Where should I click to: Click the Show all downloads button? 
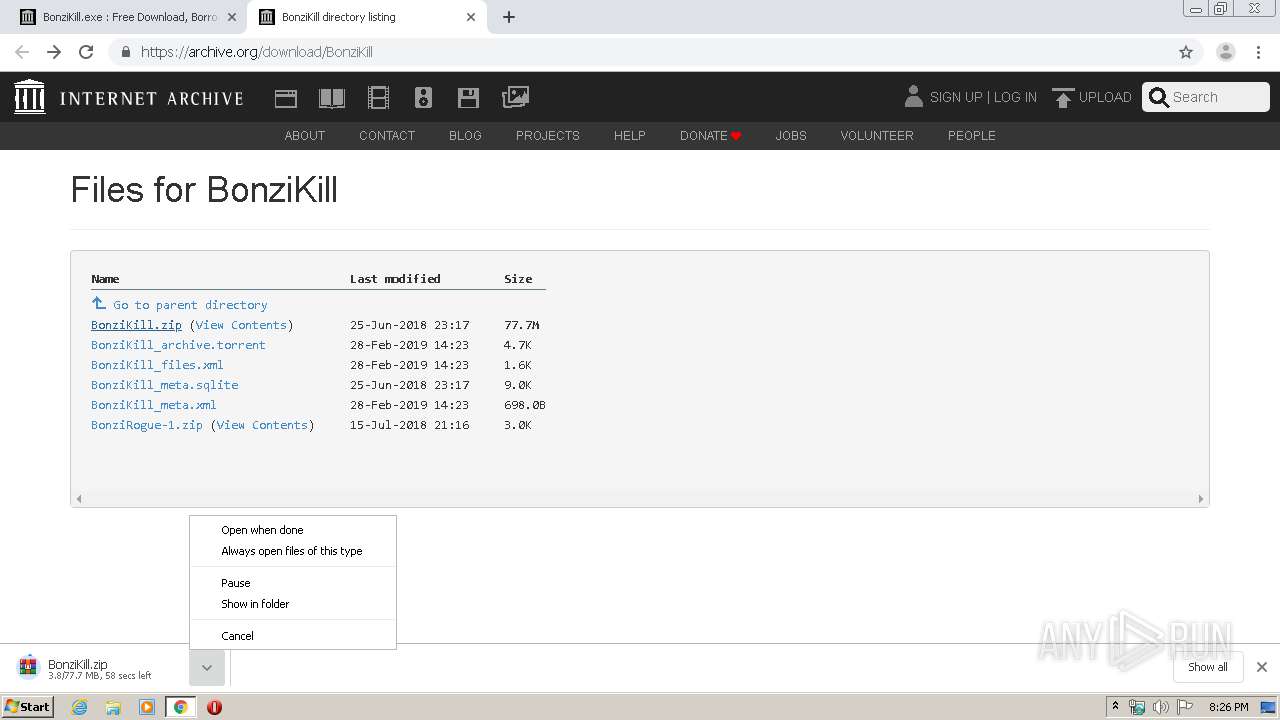1208,667
